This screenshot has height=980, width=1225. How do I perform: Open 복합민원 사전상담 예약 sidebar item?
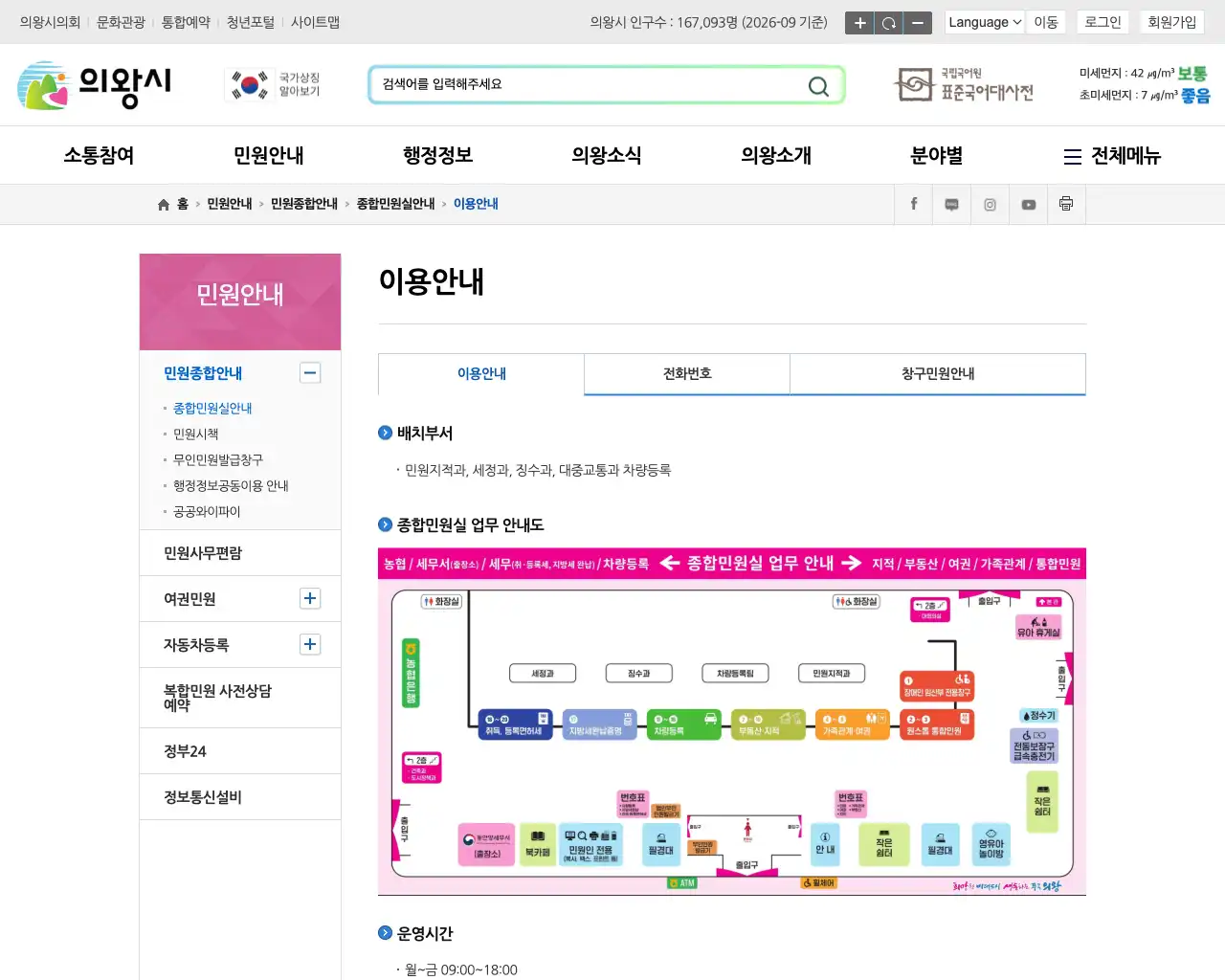point(240,698)
